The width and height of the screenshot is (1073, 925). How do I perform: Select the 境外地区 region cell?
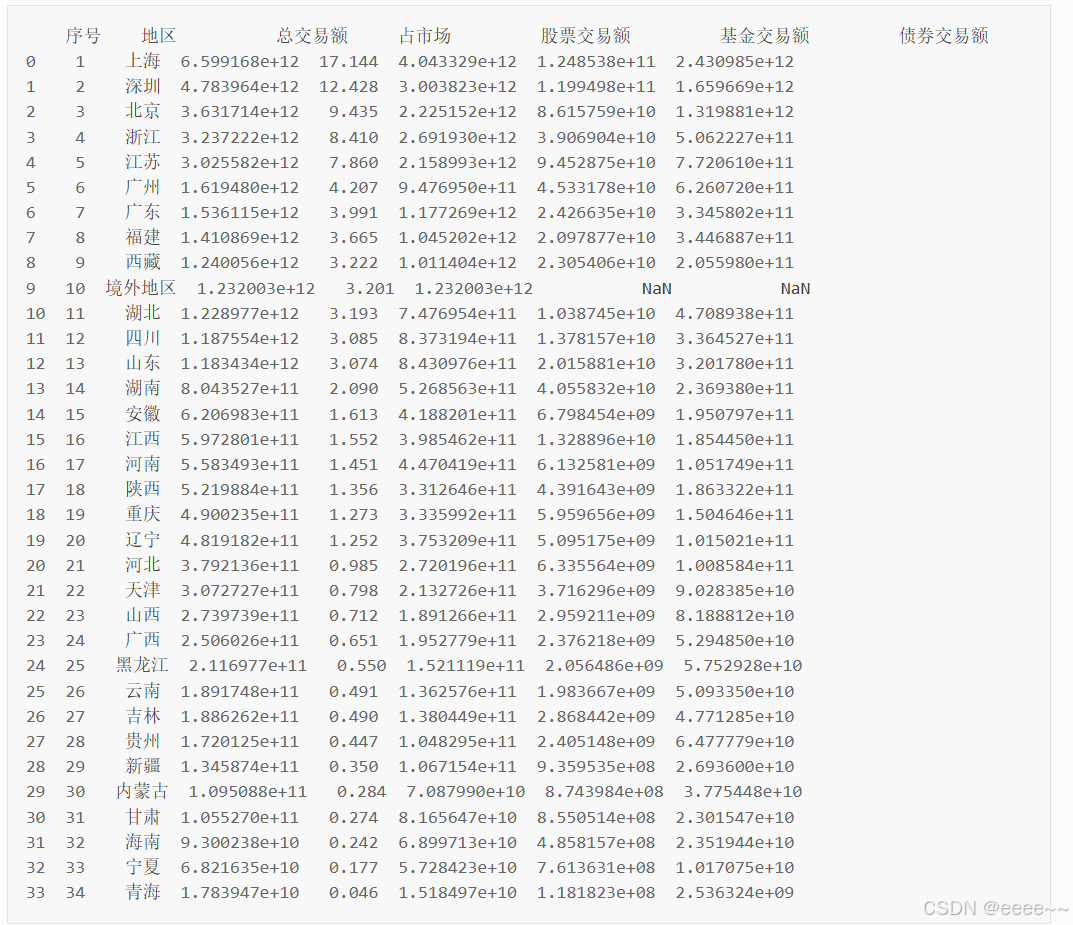click(x=140, y=288)
